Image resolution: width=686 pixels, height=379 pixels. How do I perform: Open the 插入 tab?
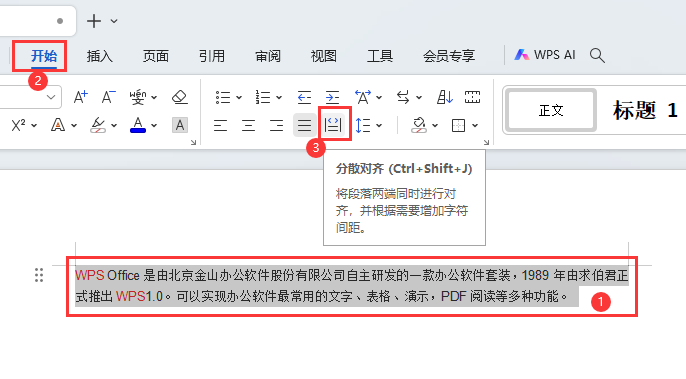(x=100, y=56)
